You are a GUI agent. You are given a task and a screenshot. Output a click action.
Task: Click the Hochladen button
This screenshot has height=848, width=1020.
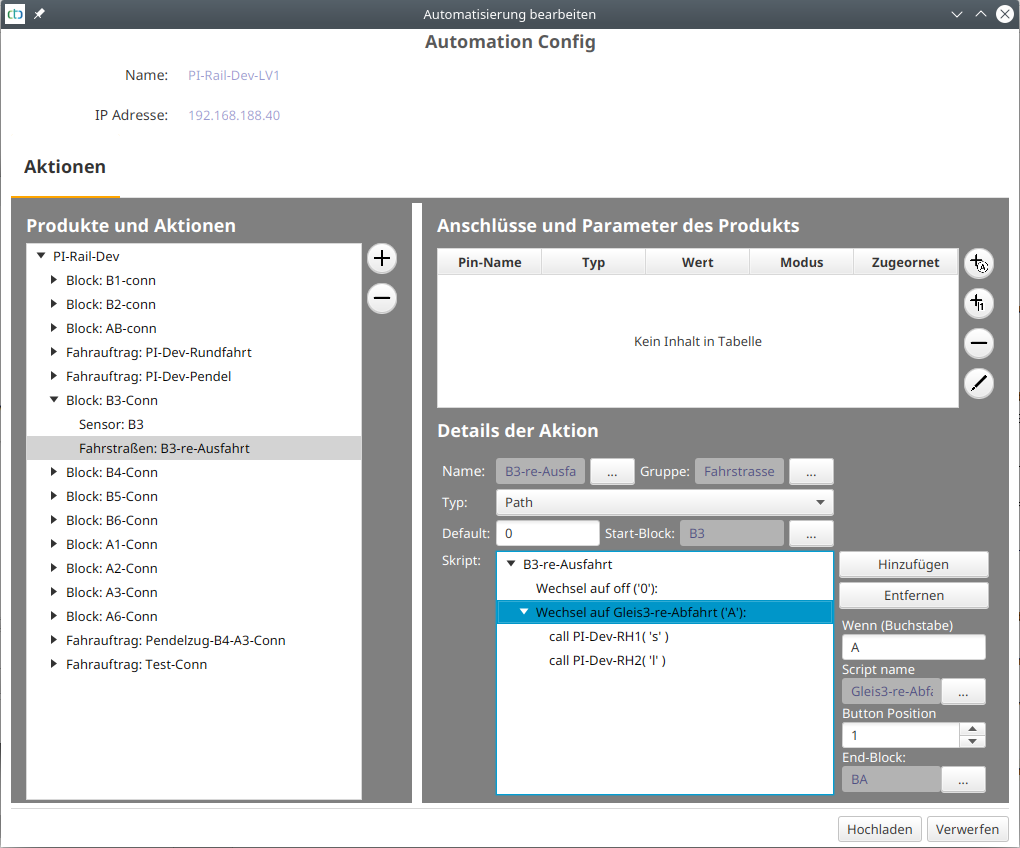[x=879, y=829]
